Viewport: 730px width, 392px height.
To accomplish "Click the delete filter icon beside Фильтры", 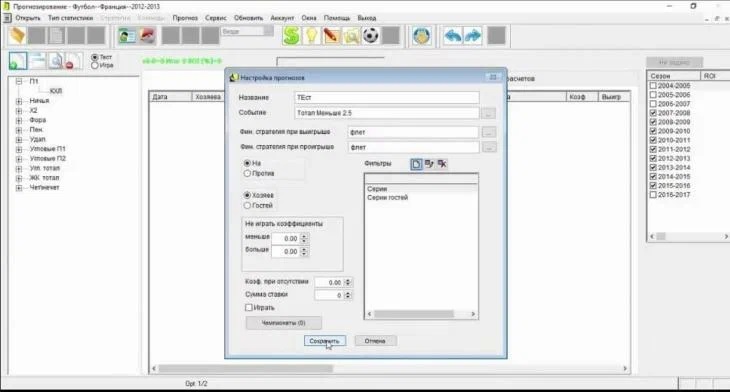I will [442, 164].
